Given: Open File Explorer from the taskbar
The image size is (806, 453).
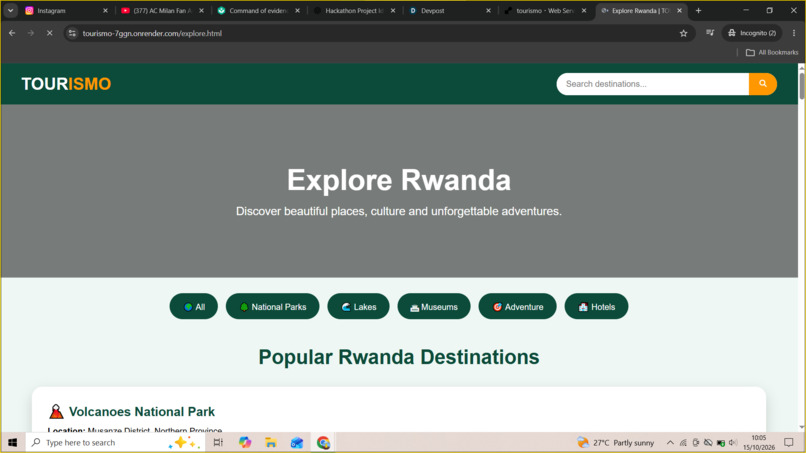Looking at the screenshot, I should coord(271,442).
